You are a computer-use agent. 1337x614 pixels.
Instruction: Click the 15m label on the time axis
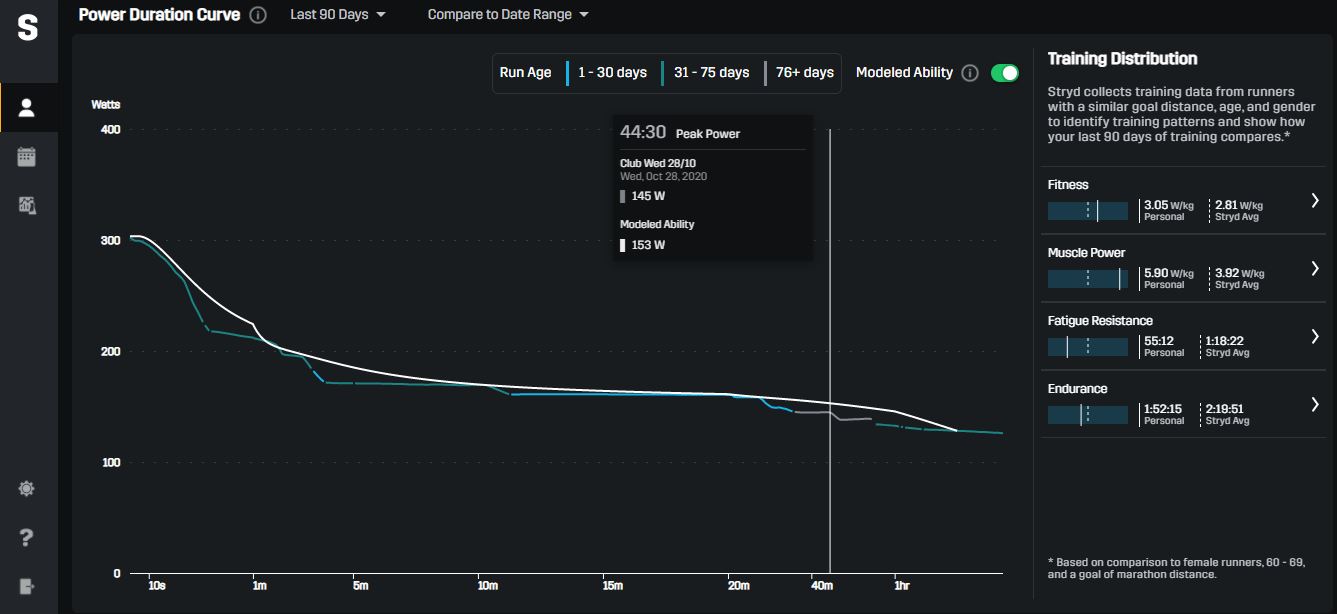[613, 586]
